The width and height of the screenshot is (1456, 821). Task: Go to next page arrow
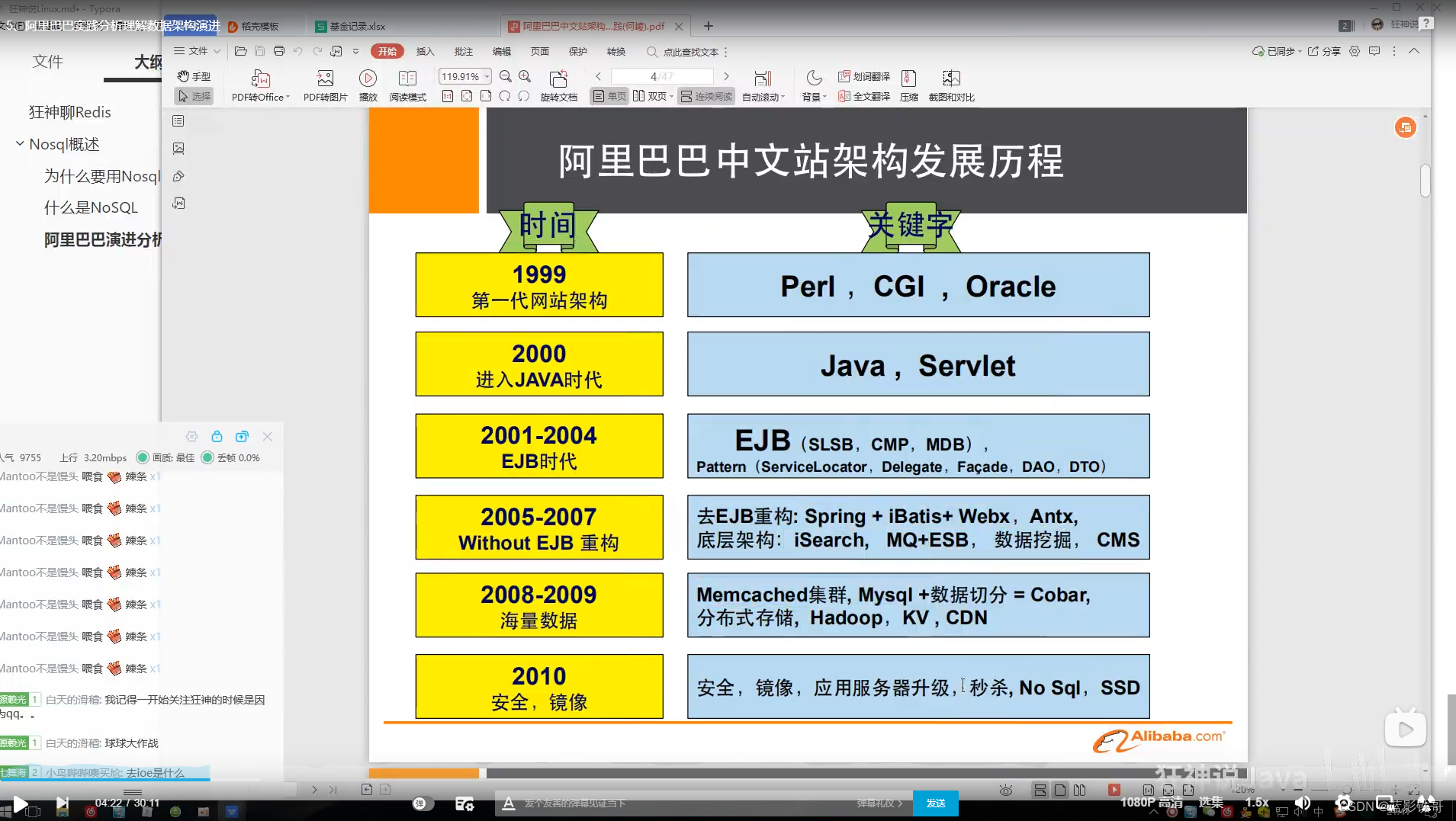pyautogui.click(x=726, y=76)
